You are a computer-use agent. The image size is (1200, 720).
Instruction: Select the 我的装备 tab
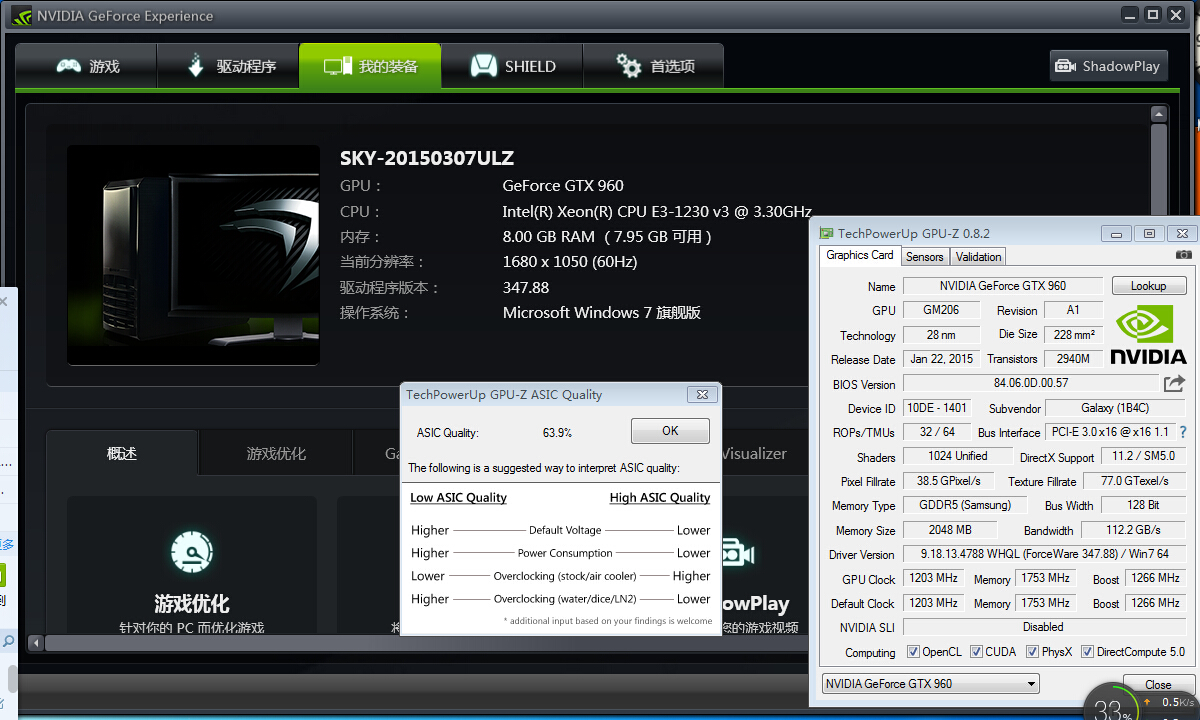click(x=370, y=66)
